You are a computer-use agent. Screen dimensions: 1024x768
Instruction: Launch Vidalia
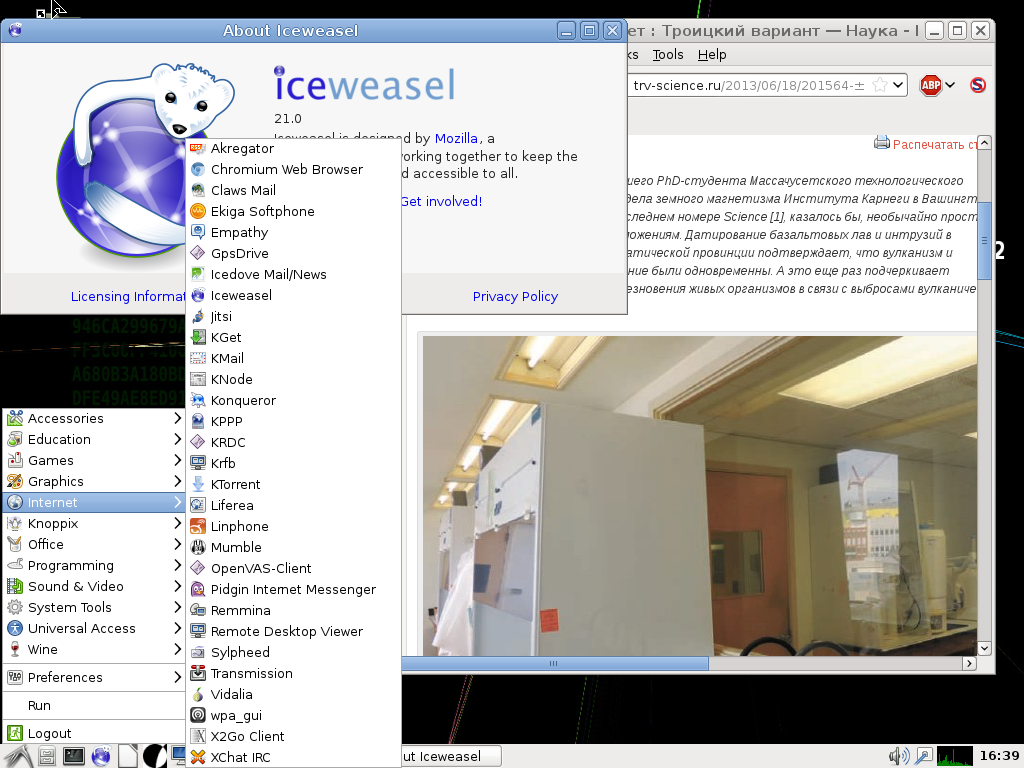(293, 694)
